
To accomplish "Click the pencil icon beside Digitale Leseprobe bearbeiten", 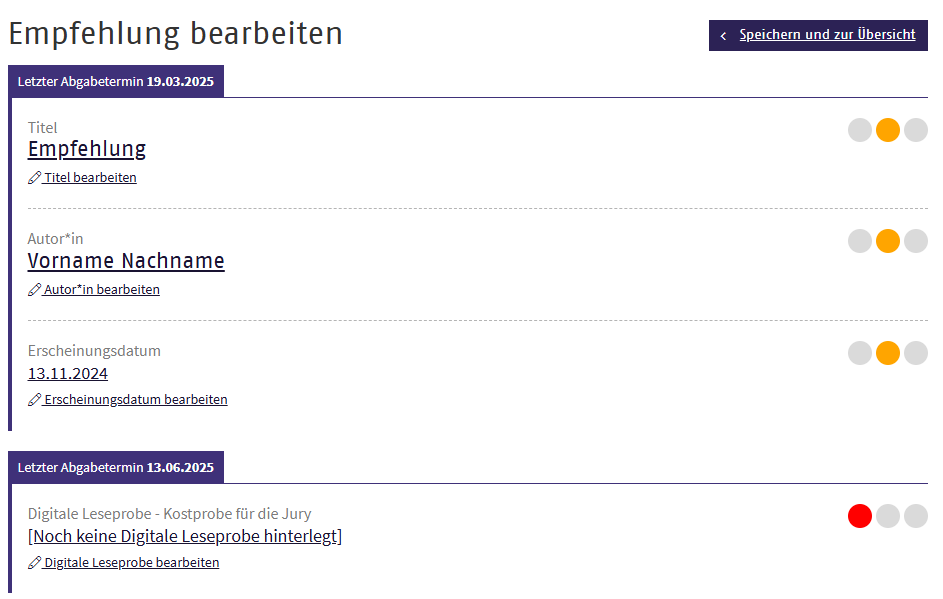I will (x=34, y=563).
